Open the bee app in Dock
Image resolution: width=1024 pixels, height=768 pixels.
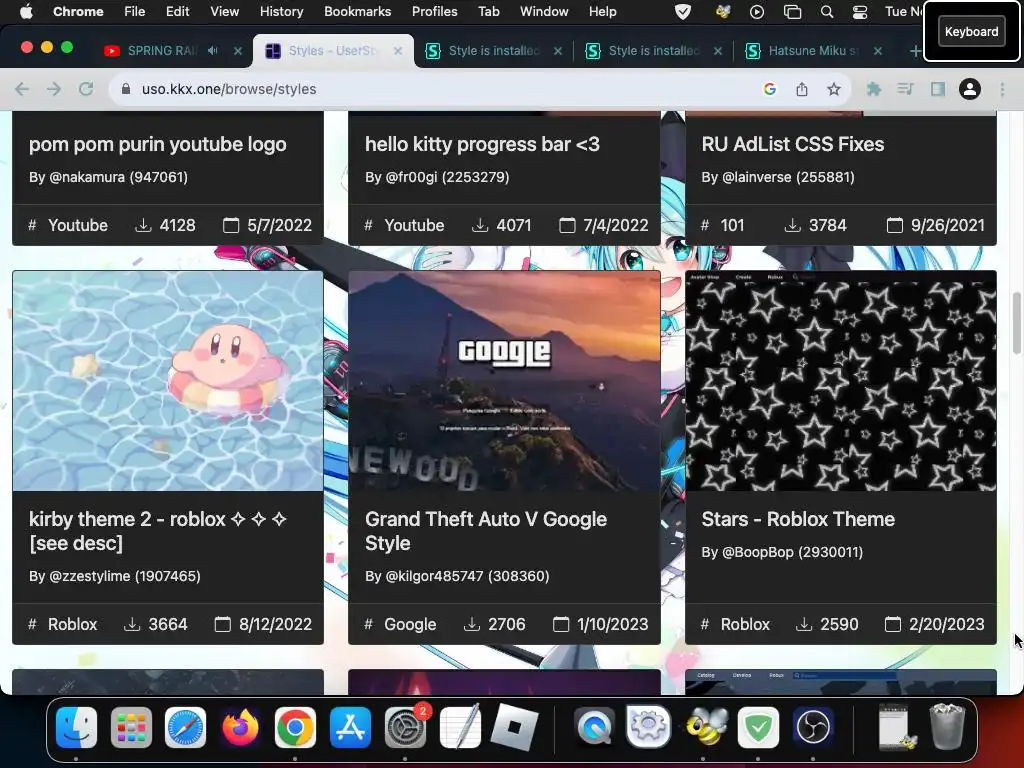pyautogui.click(x=705, y=727)
